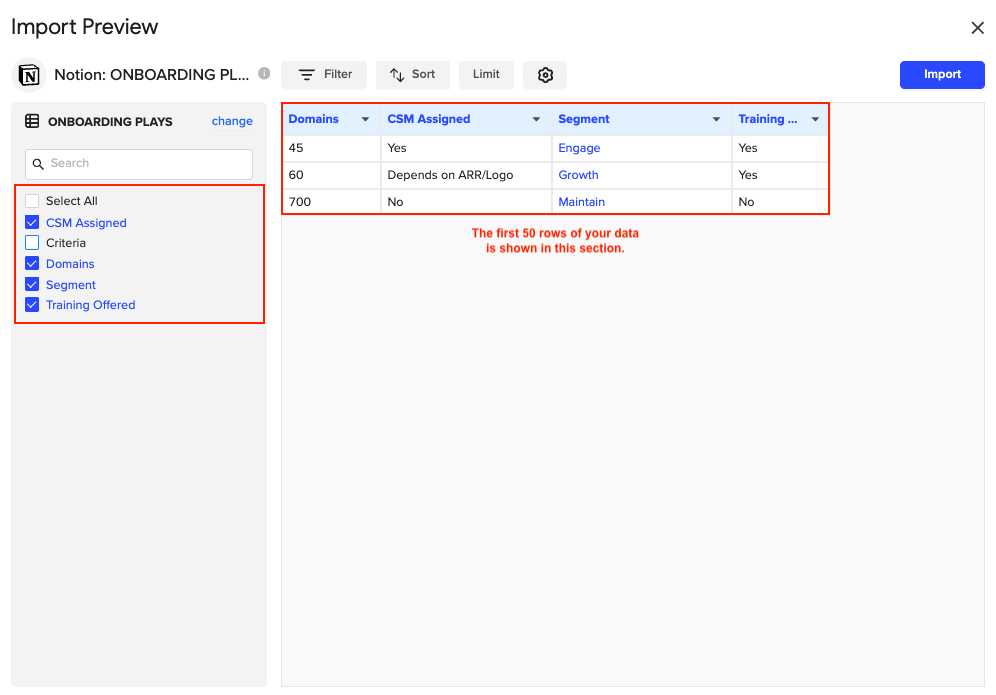
Task: Close the Import Preview dialog
Action: pyautogui.click(x=977, y=28)
